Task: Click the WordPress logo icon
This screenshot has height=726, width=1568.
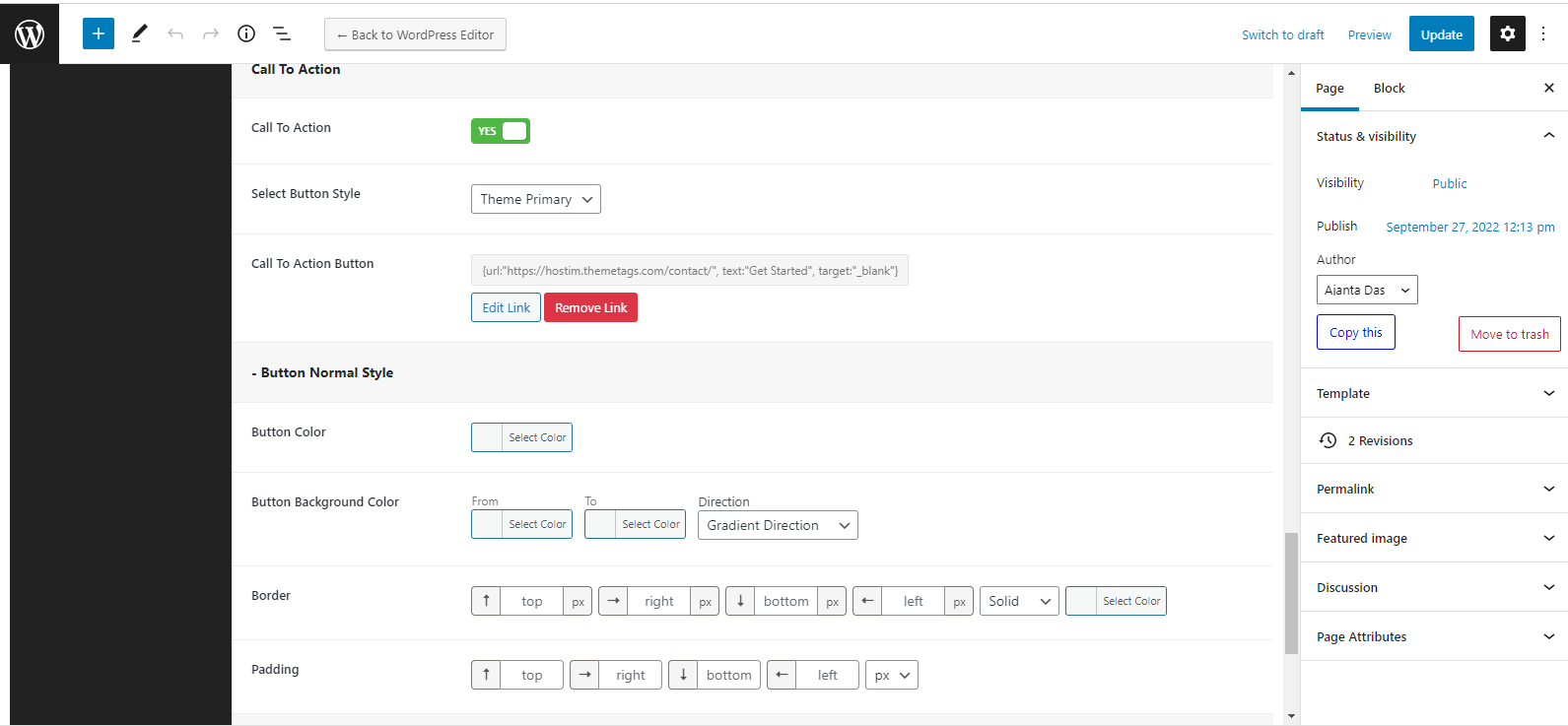Action: tap(30, 34)
